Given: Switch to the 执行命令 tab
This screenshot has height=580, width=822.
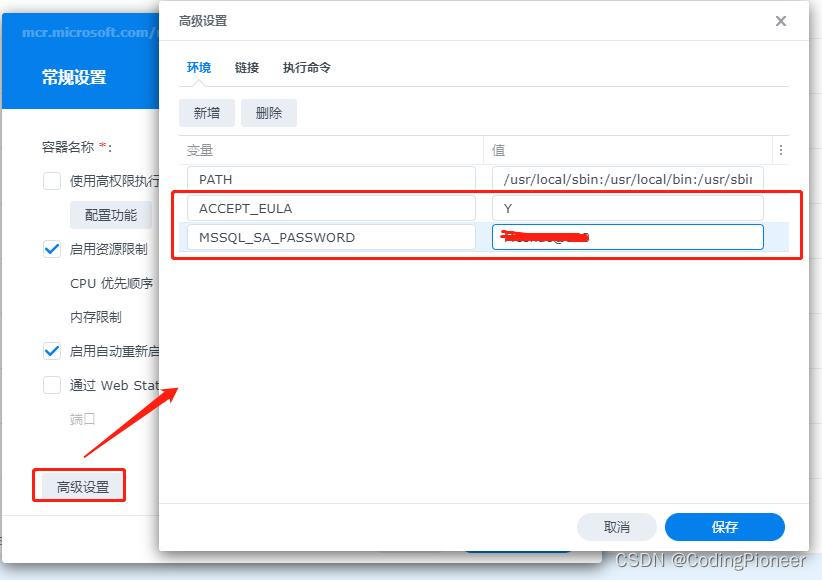Looking at the screenshot, I should coord(306,68).
